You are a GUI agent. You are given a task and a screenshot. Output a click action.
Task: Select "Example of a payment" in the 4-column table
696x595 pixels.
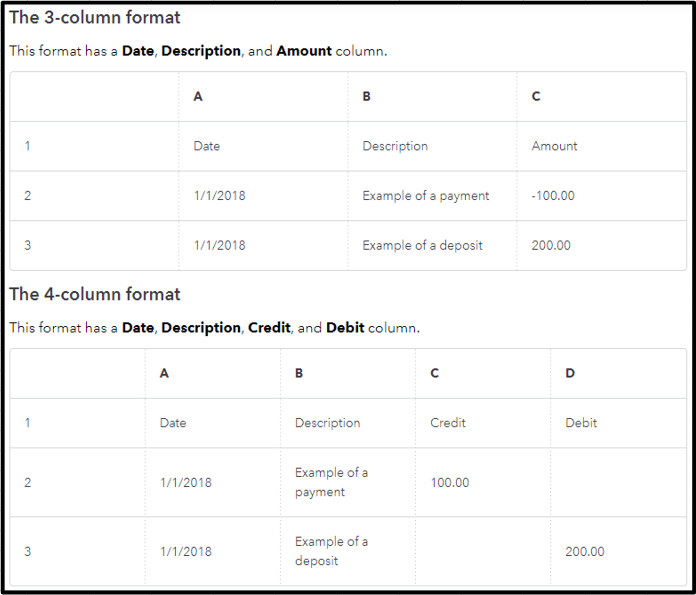[332, 482]
